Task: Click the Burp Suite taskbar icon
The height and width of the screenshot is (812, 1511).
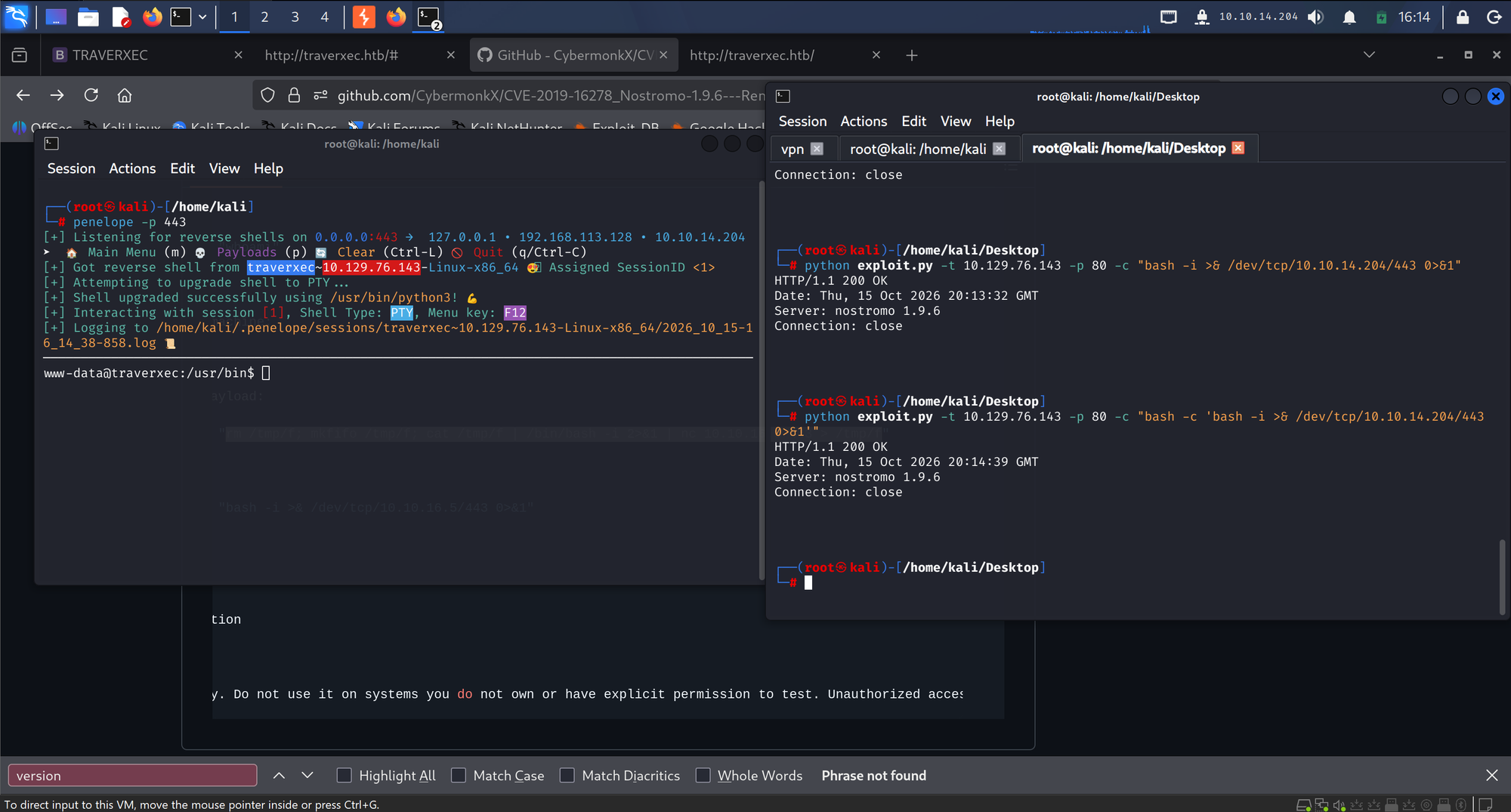Action: [x=364, y=17]
